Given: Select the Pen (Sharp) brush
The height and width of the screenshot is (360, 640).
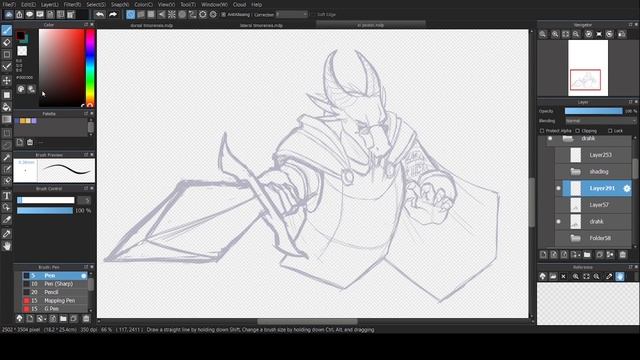Looking at the screenshot, I should [55, 284].
